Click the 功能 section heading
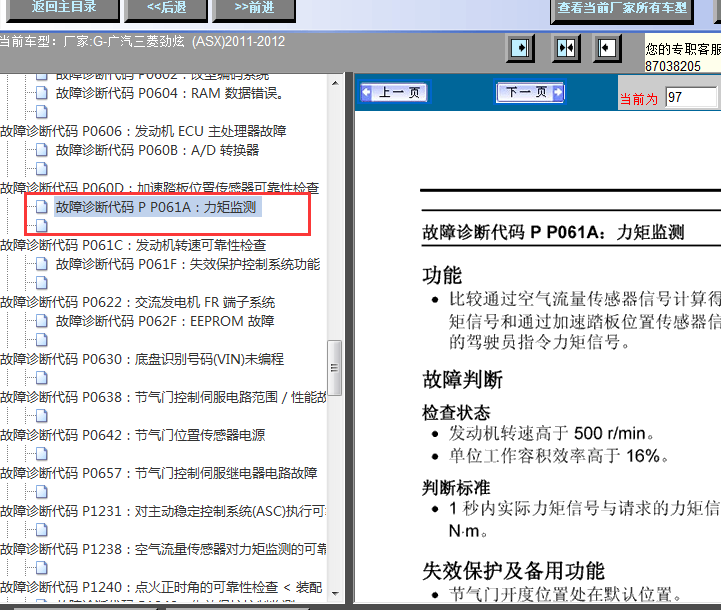This screenshot has width=721, height=610. coord(442,275)
